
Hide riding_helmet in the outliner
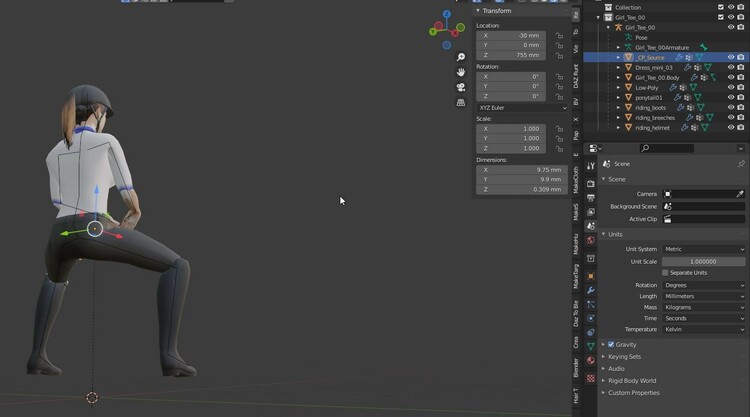click(730, 127)
